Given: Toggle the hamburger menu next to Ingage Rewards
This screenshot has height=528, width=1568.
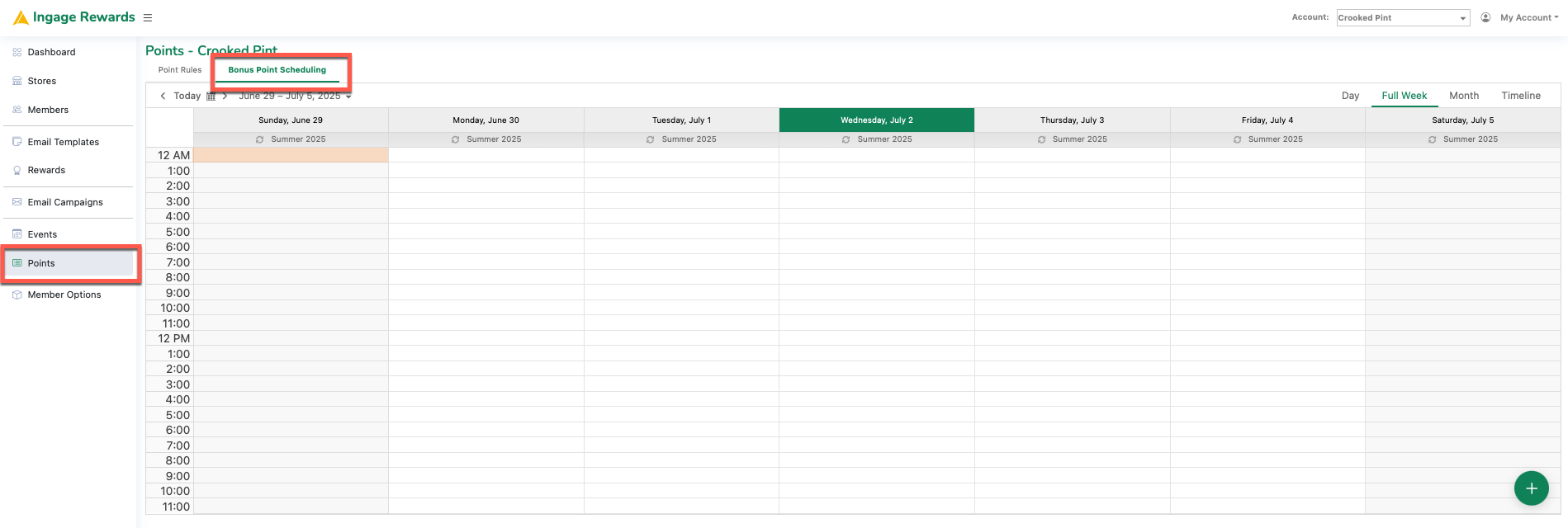Looking at the screenshot, I should (x=148, y=17).
